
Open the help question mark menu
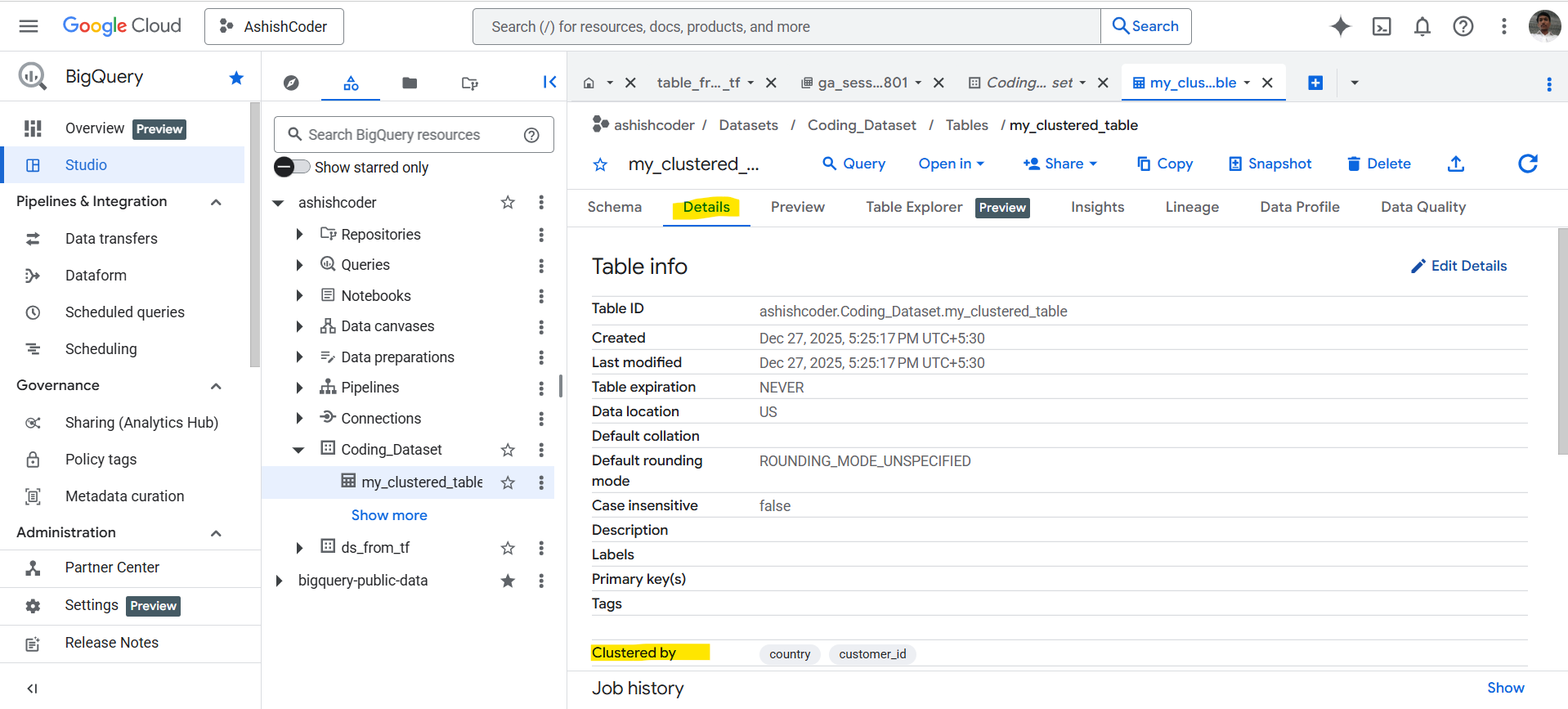(1463, 26)
